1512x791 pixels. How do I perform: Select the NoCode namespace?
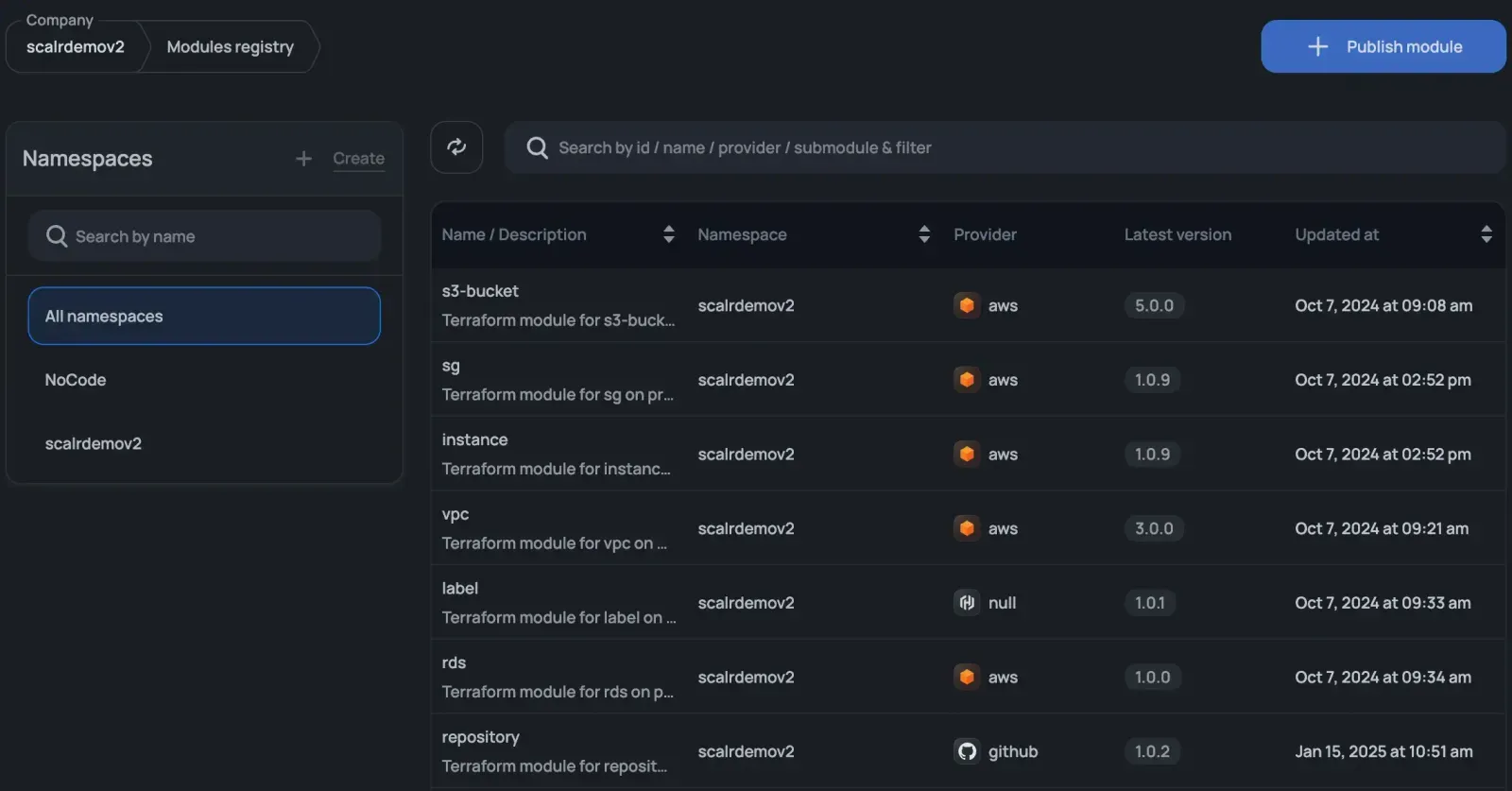(x=76, y=380)
